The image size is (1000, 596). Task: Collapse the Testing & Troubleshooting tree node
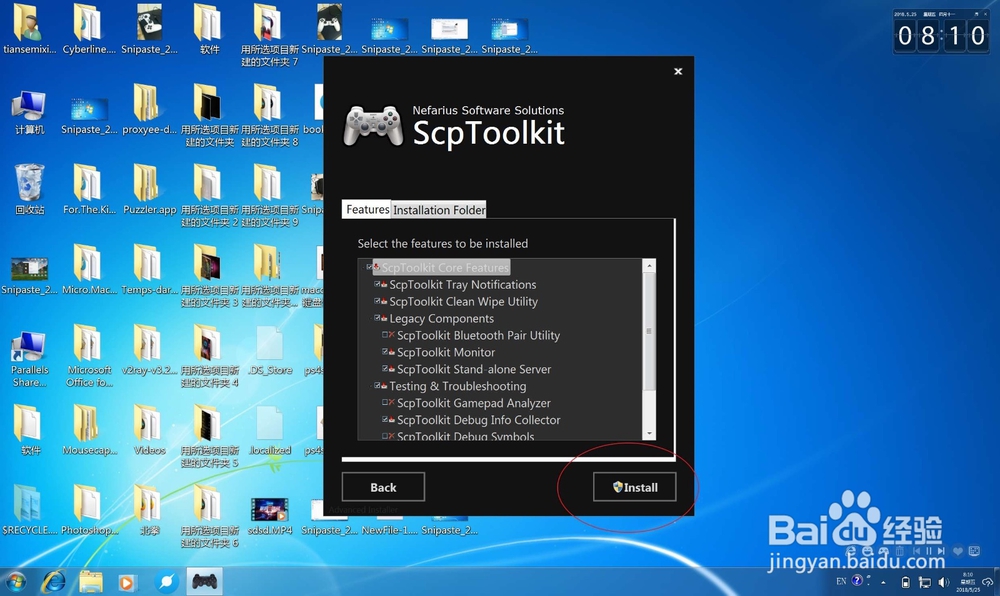[370, 385]
